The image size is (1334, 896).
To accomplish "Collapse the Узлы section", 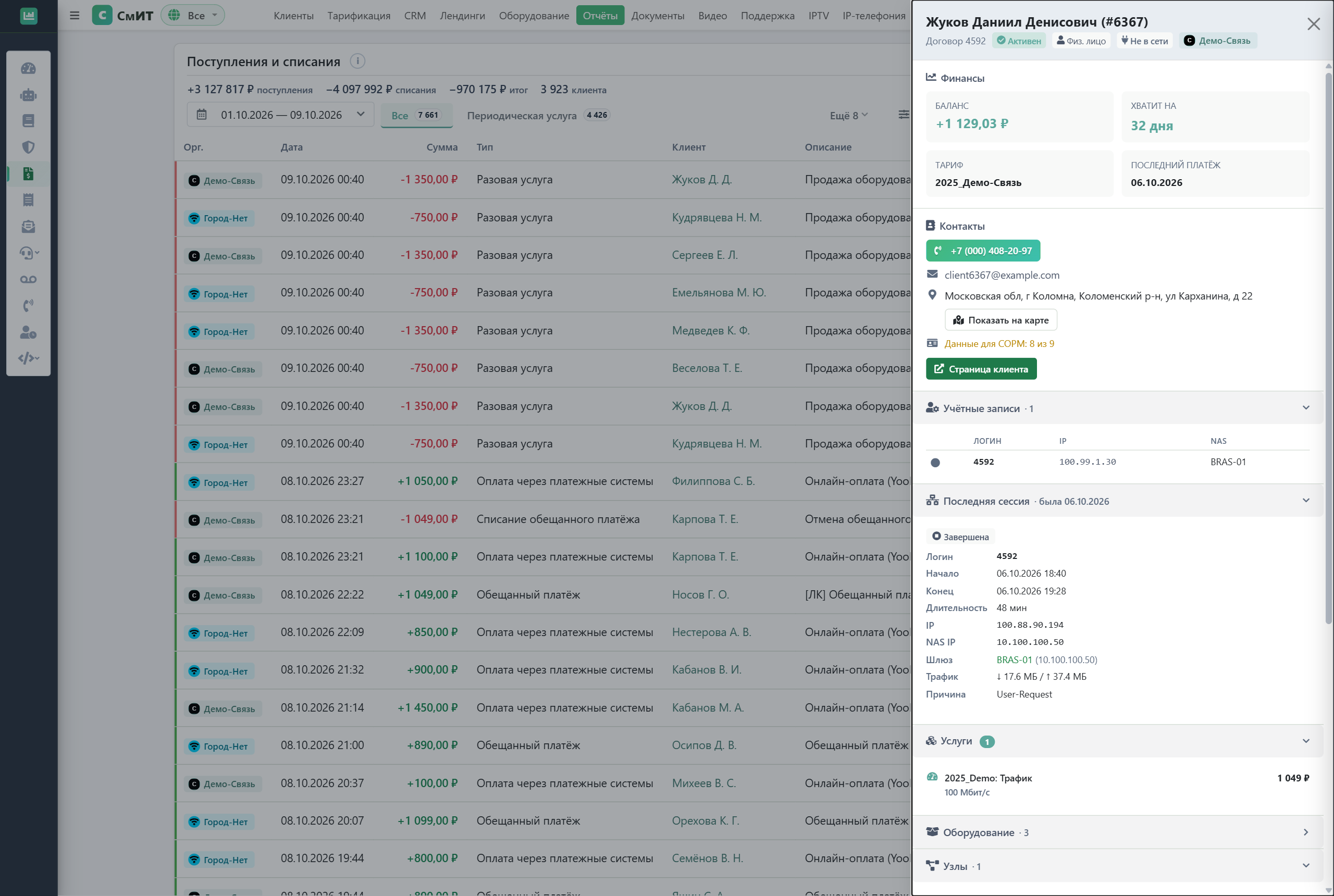I will click(1117, 866).
